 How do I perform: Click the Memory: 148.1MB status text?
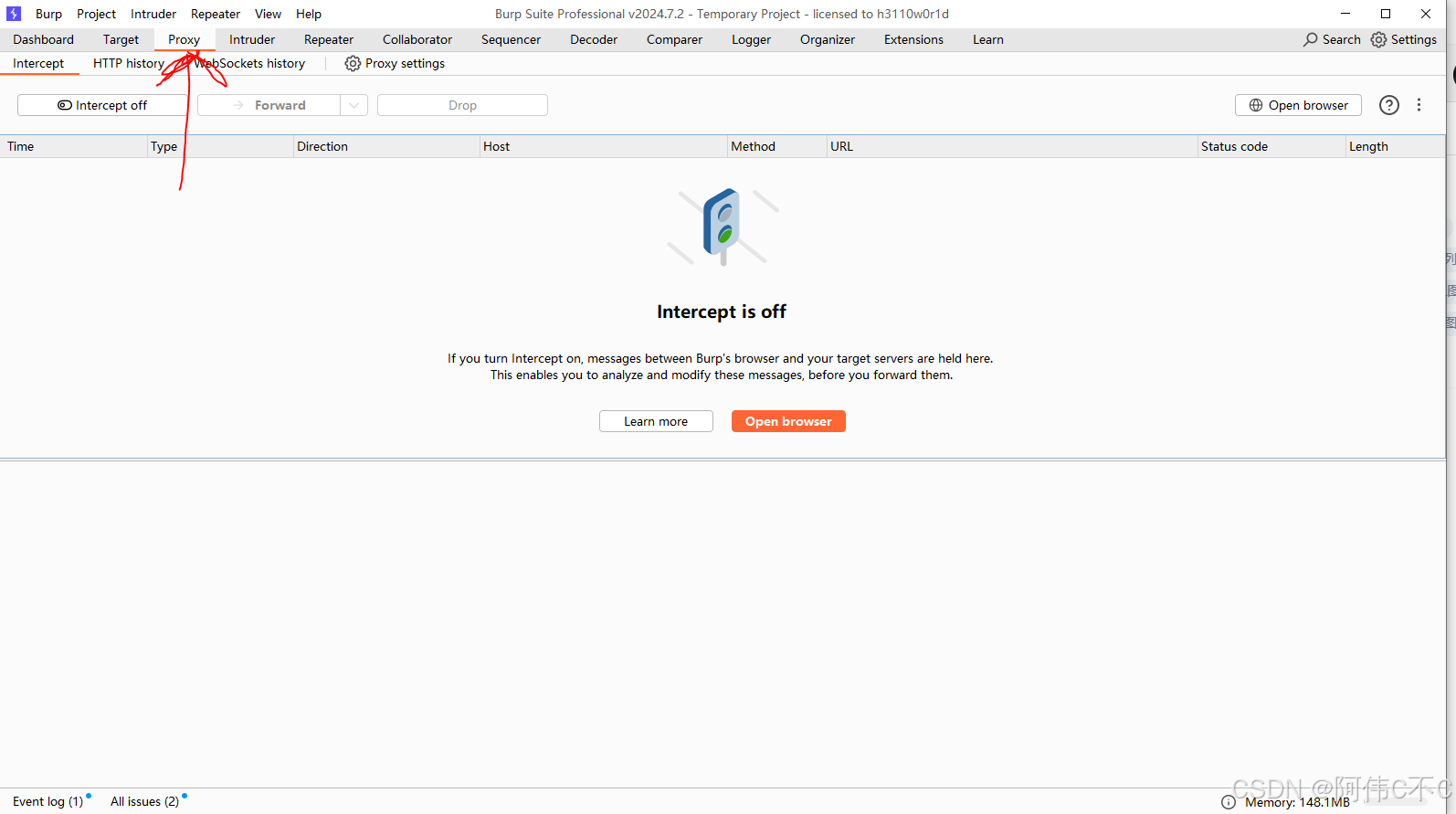click(x=1297, y=802)
